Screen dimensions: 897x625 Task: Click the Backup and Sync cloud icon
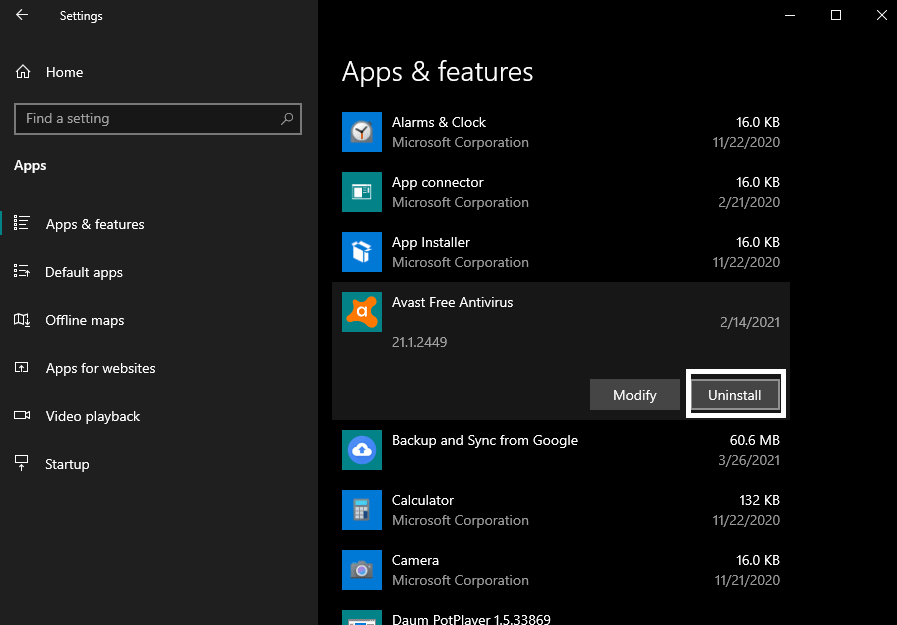[x=362, y=450]
